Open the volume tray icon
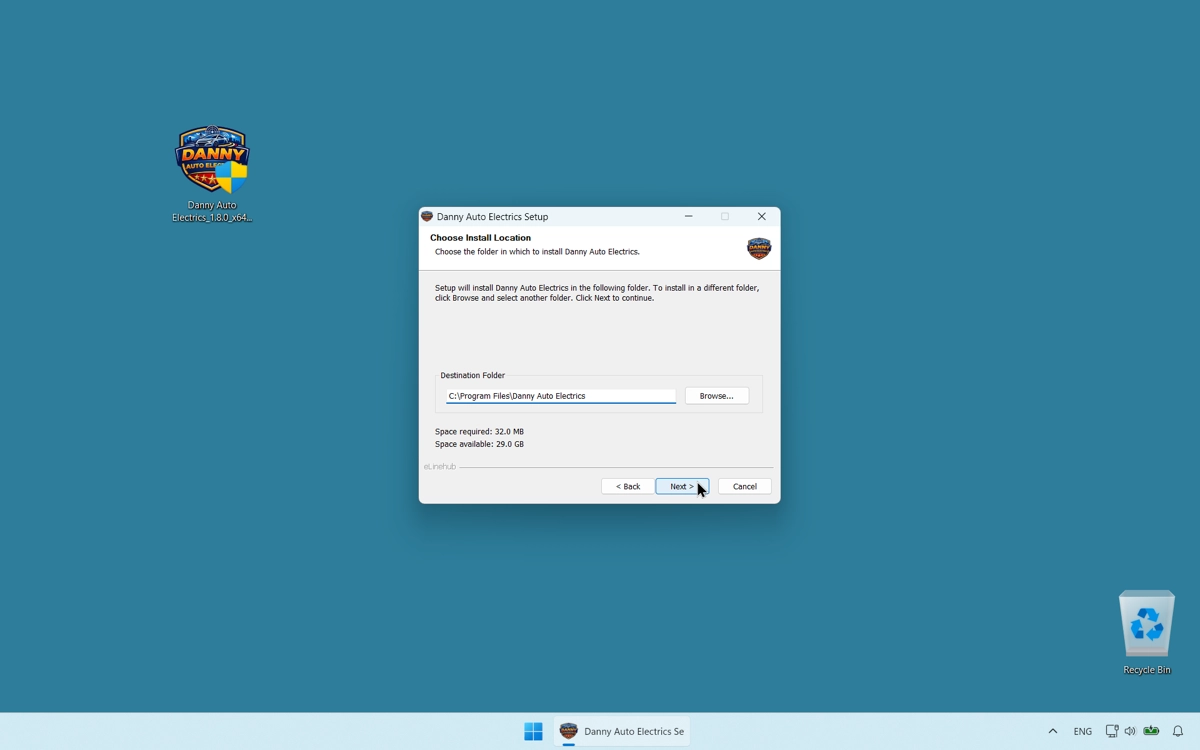The width and height of the screenshot is (1200, 750). (x=1130, y=731)
